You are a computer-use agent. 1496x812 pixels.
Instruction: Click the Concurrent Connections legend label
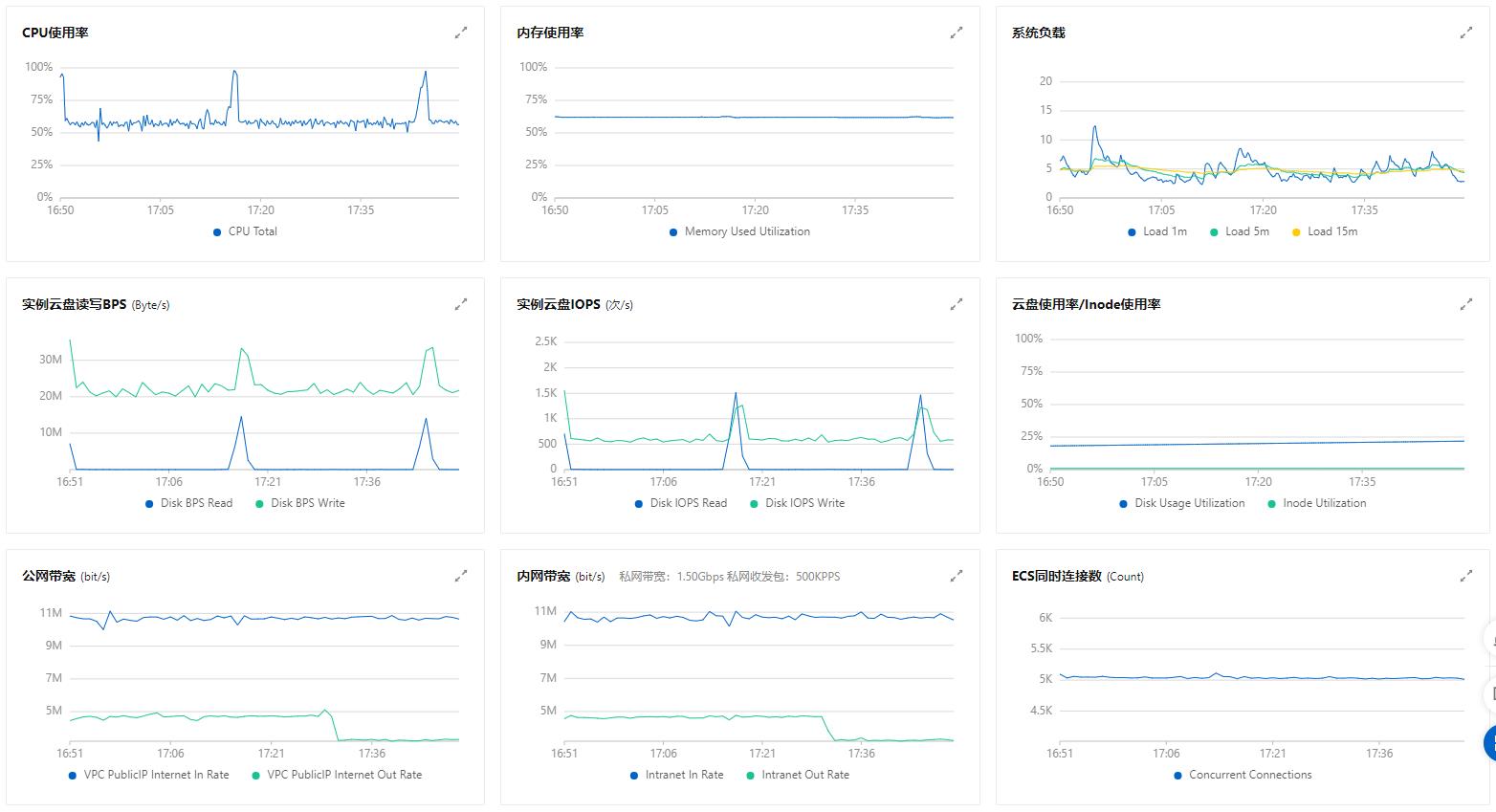click(1249, 775)
